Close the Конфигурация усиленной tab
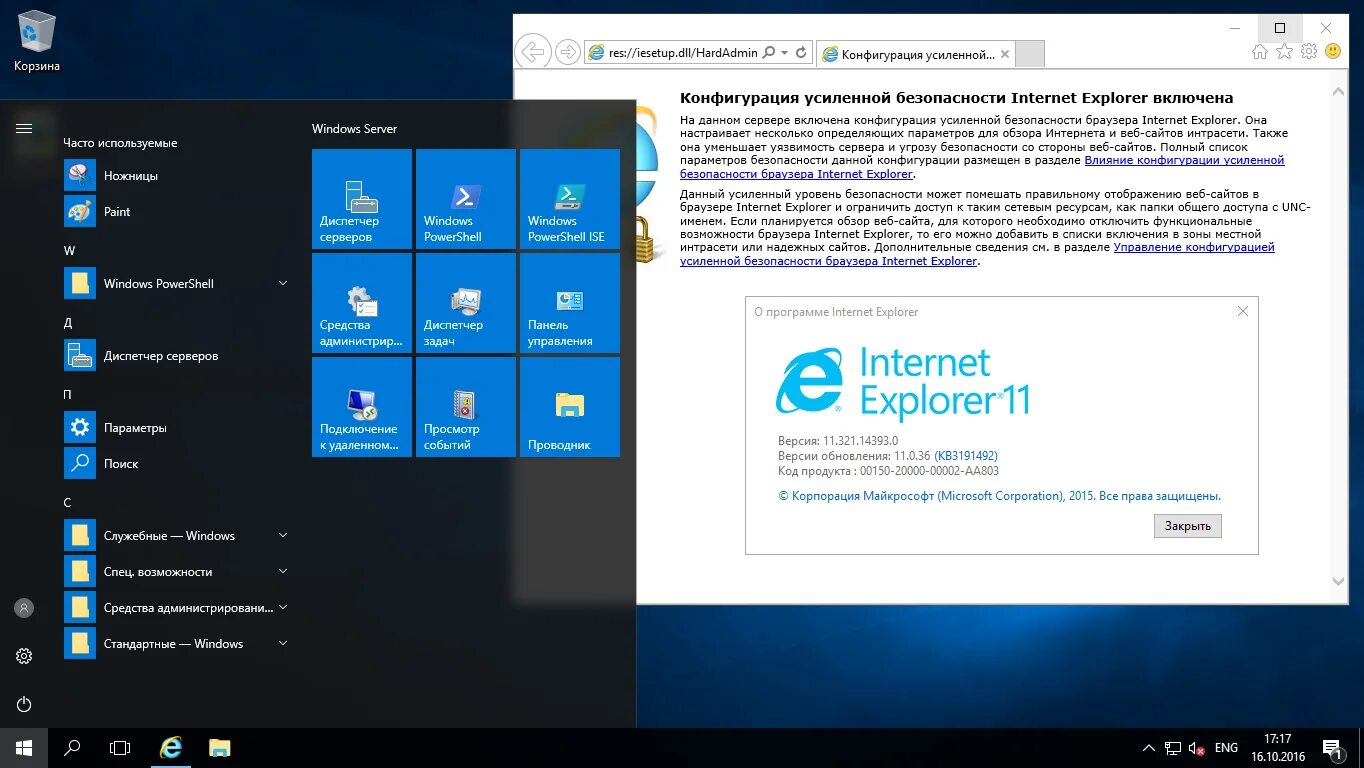This screenshot has width=1364, height=768. click(1005, 54)
